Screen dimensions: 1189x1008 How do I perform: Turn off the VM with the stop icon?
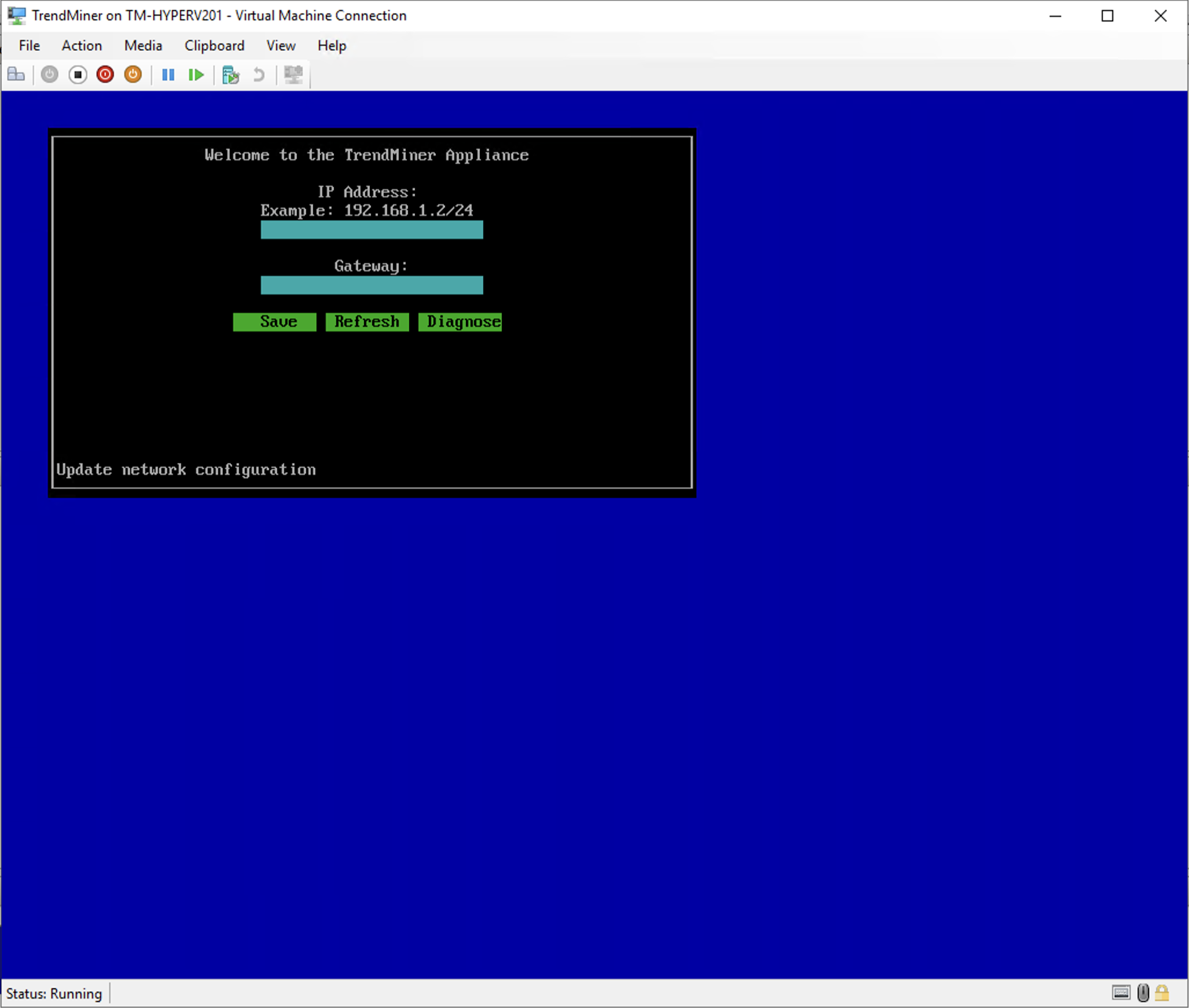[x=78, y=75]
